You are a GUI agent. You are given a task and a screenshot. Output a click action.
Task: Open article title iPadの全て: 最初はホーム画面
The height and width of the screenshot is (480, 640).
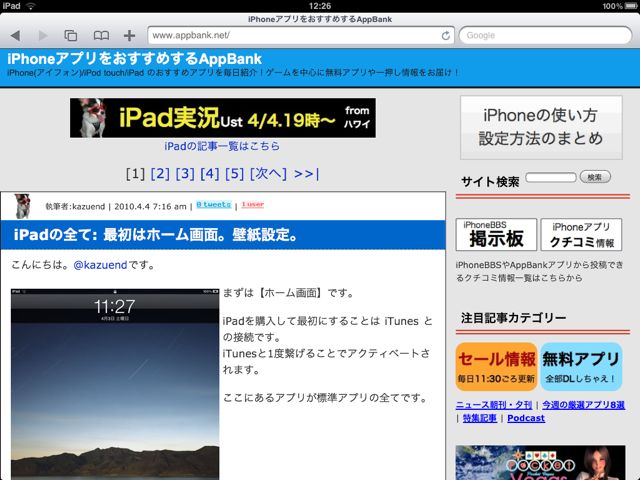click(x=156, y=235)
